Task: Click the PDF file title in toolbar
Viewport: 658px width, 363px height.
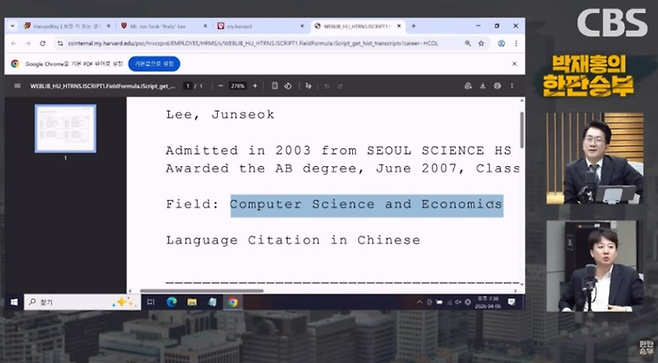Action: click(103, 86)
